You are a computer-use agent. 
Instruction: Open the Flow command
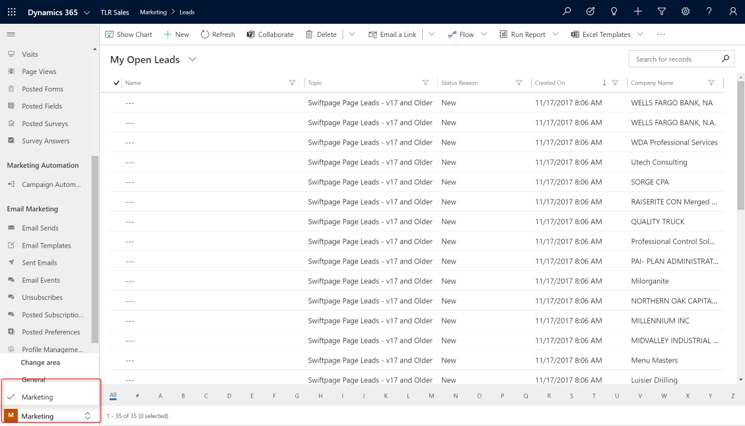click(461, 34)
